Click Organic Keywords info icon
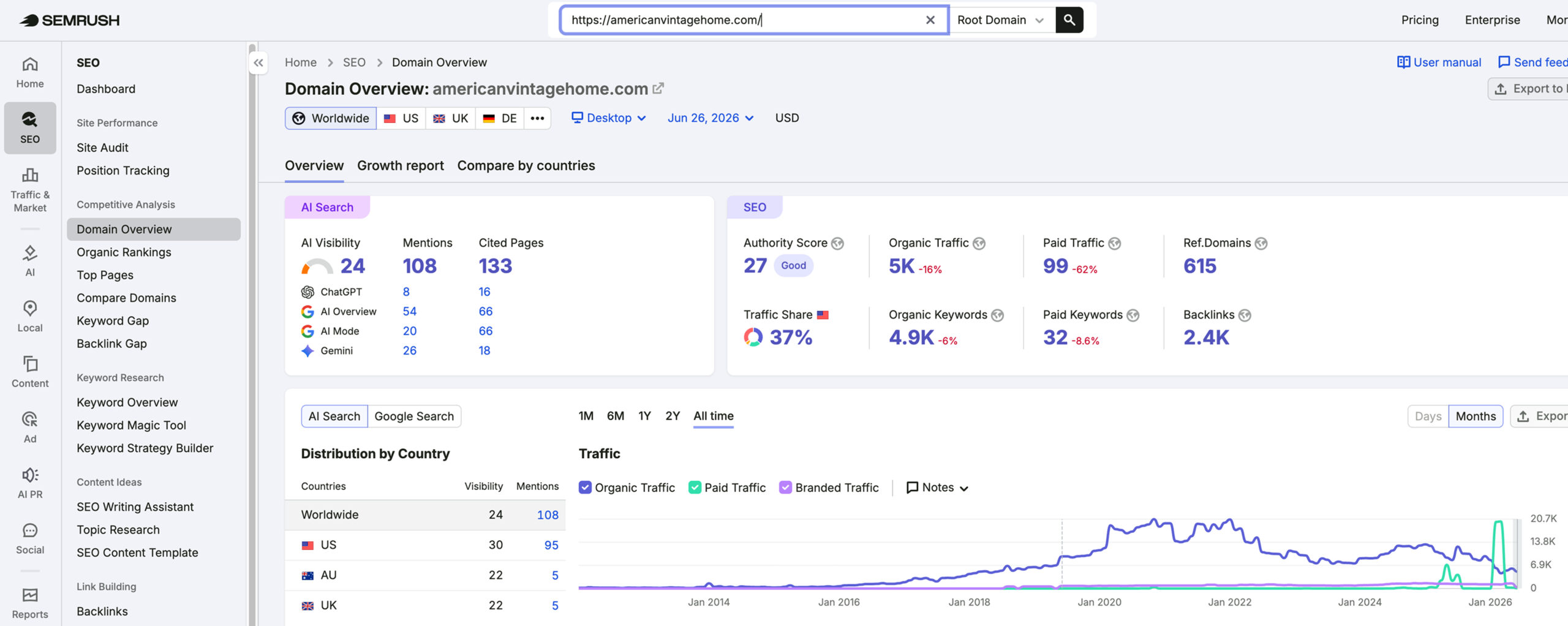The image size is (1568, 626). tap(998, 315)
